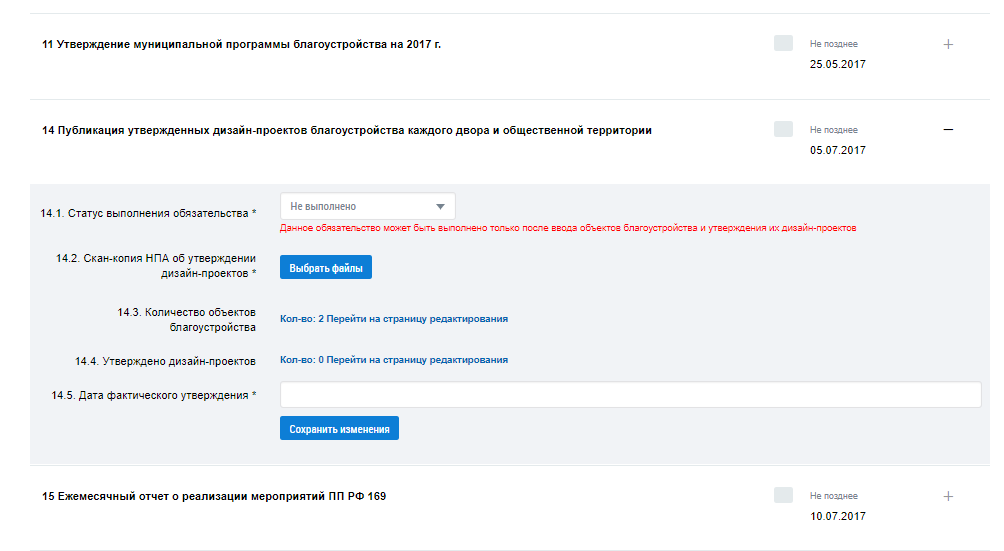This screenshot has height=551, width=1004.
Task: Open the 'Не выполнено' status dropdown
Action: click(x=367, y=206)
